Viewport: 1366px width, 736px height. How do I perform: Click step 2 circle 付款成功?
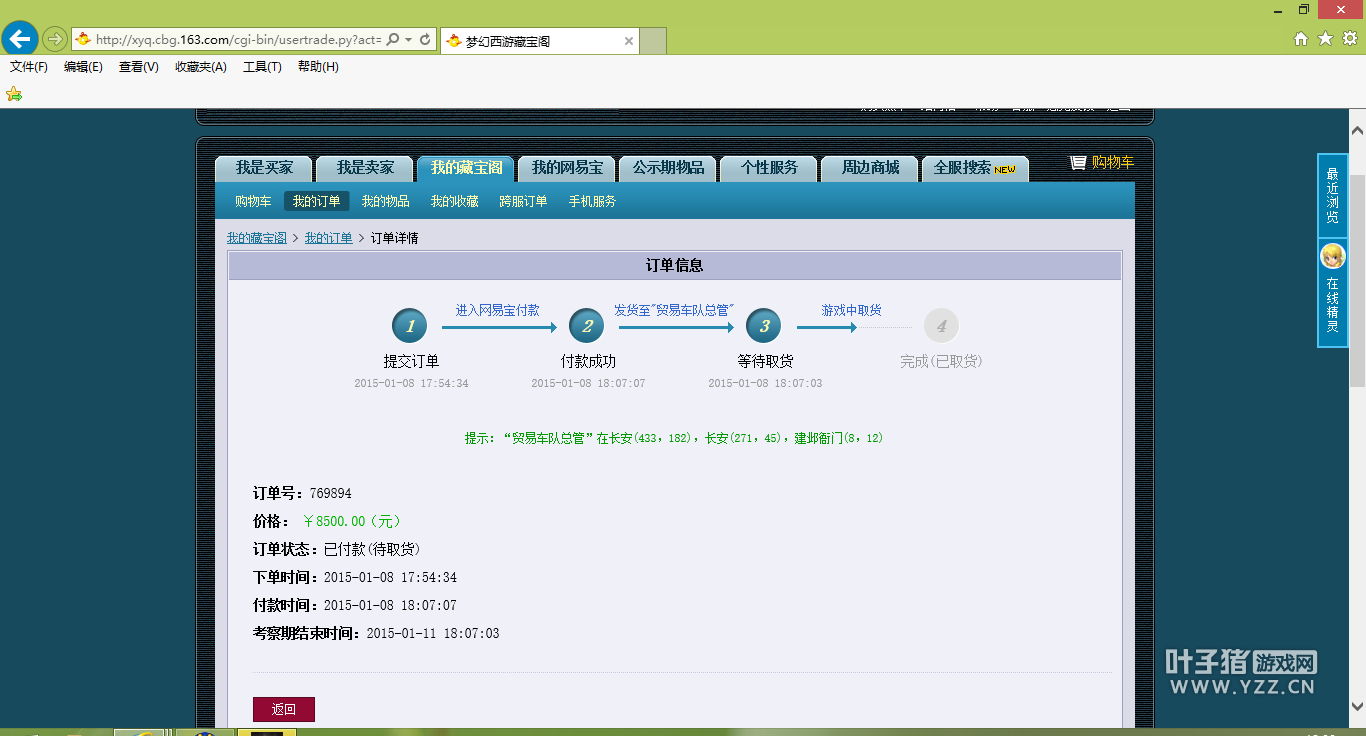pyautogui.click(x=587, y=326)
